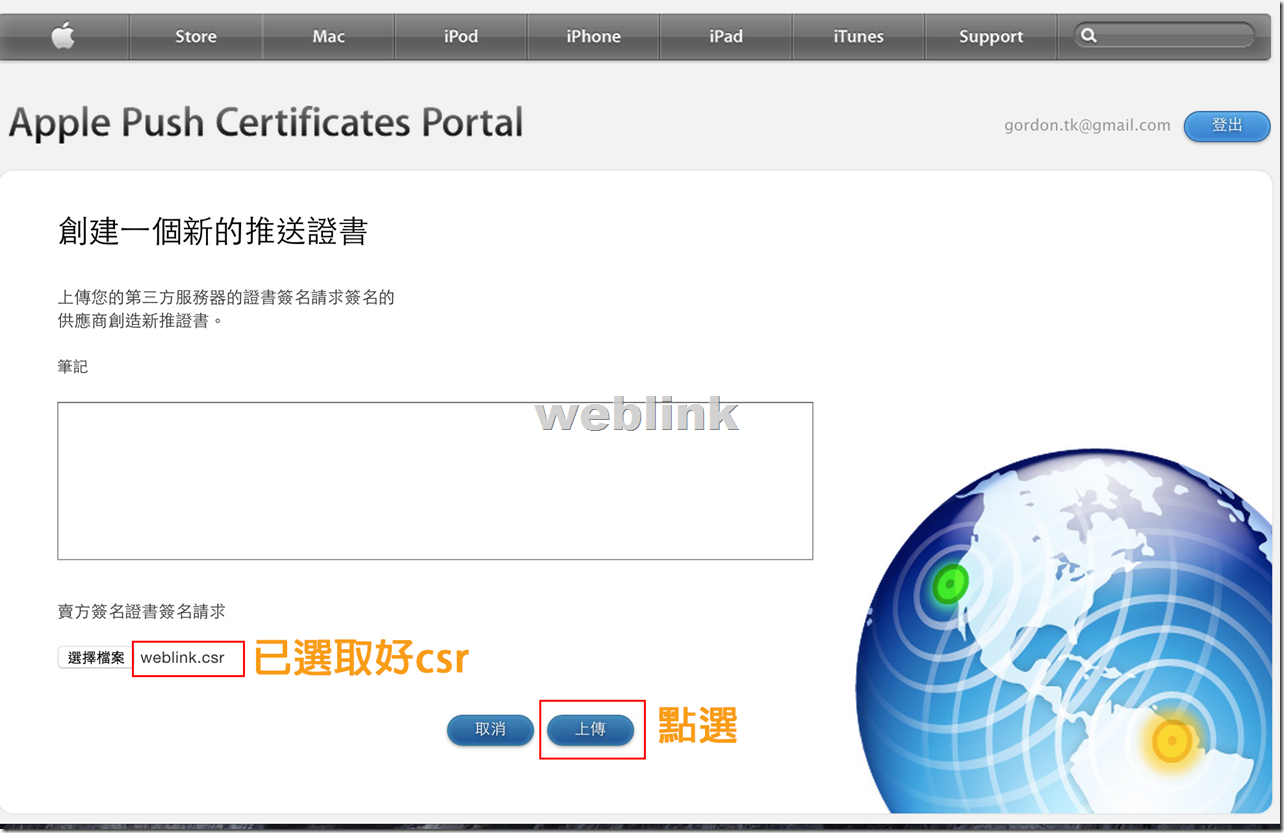Viewport: 1284px width, 833px height.
Task: Focus the search field in navigation bar
Action: click(x=1164, y=36)
